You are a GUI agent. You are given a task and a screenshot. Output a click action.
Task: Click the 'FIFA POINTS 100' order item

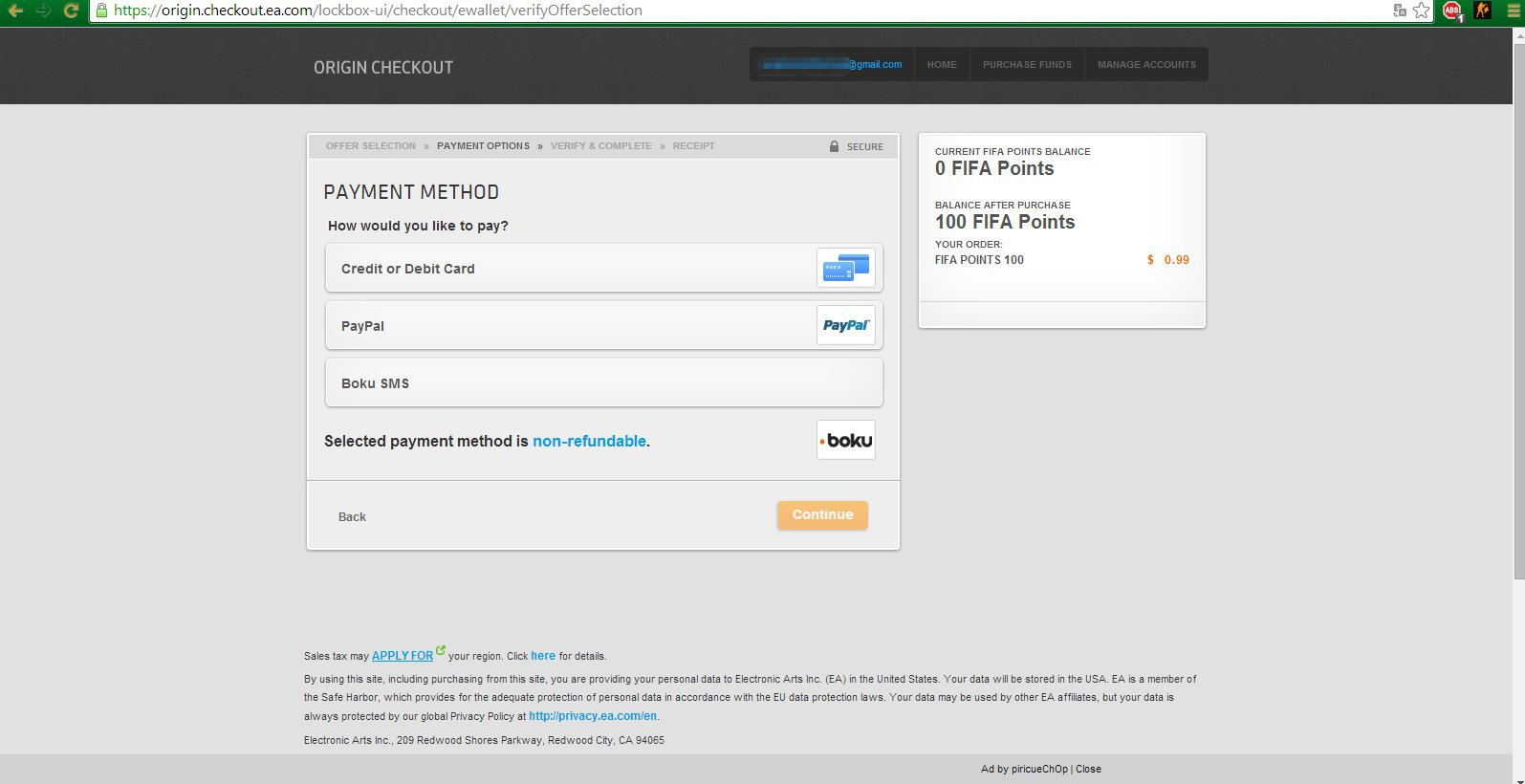point(979,260)
